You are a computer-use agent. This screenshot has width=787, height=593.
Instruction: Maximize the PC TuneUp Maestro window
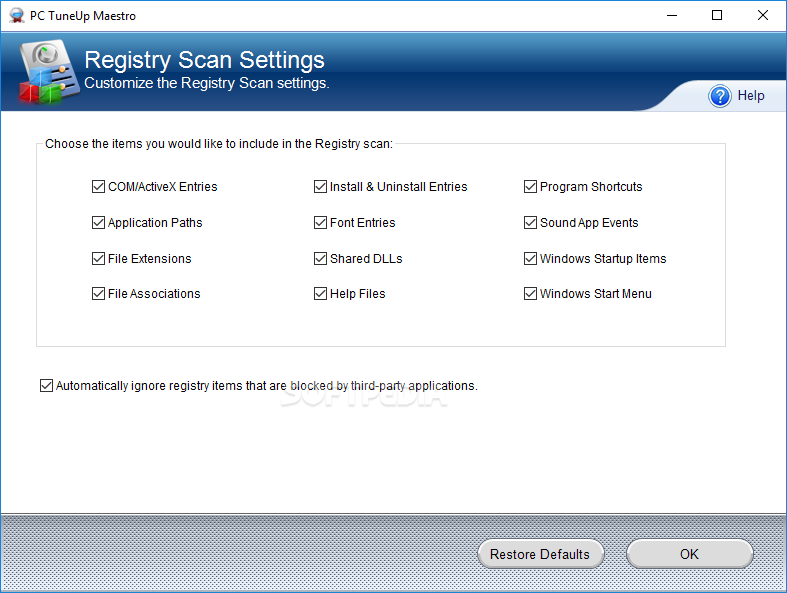(717, 16)
